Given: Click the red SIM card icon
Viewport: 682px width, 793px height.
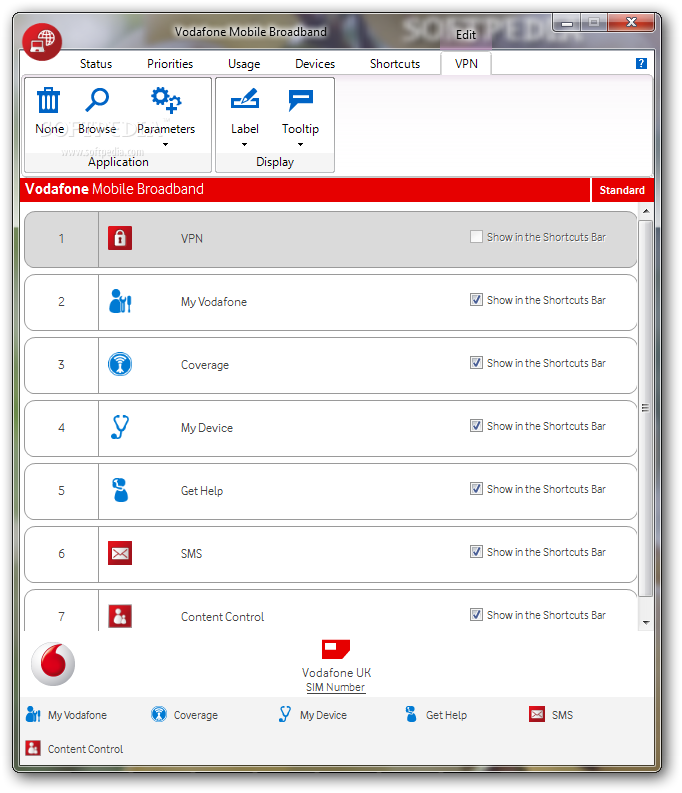Looking at the screenshot, I should (336, 649).
